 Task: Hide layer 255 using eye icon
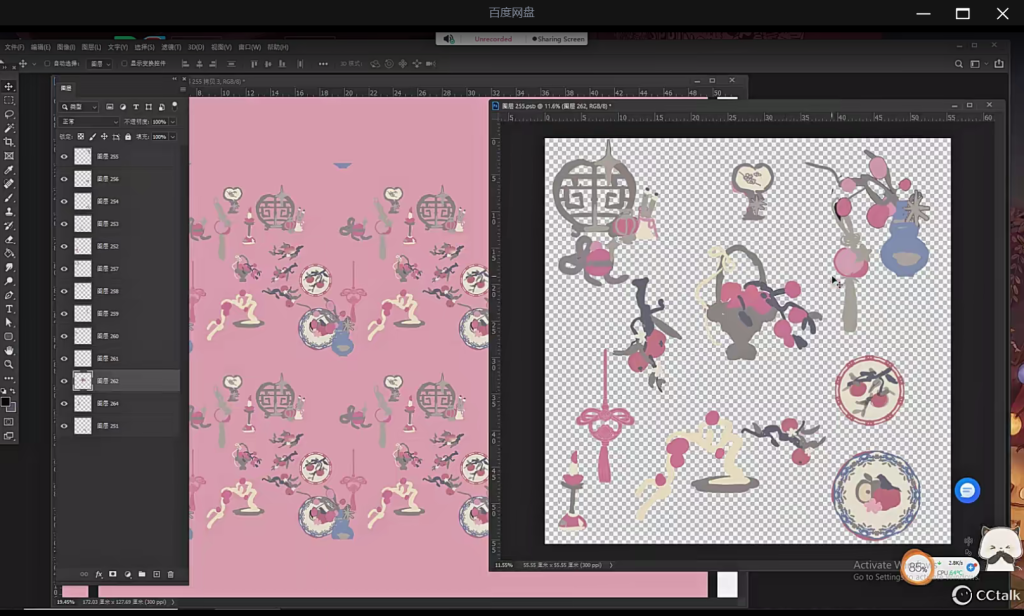(64, 157)
